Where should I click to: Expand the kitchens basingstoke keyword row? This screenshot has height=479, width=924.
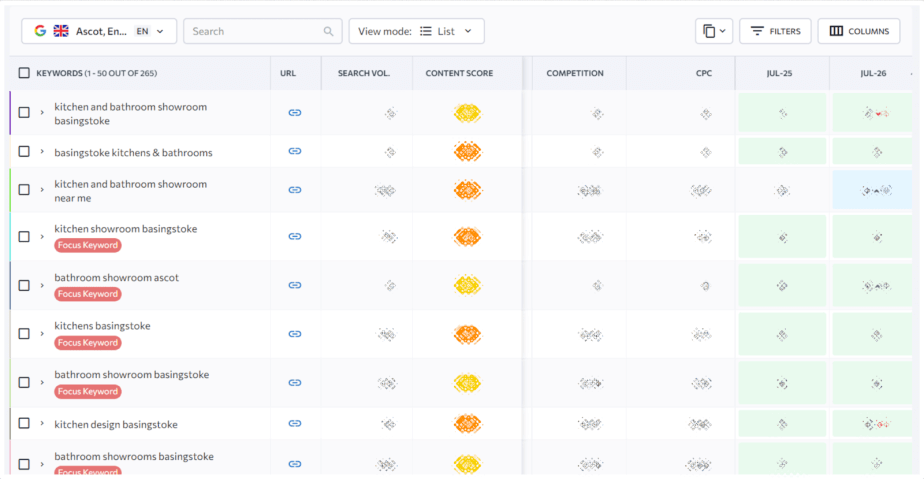tap(42, 334)
